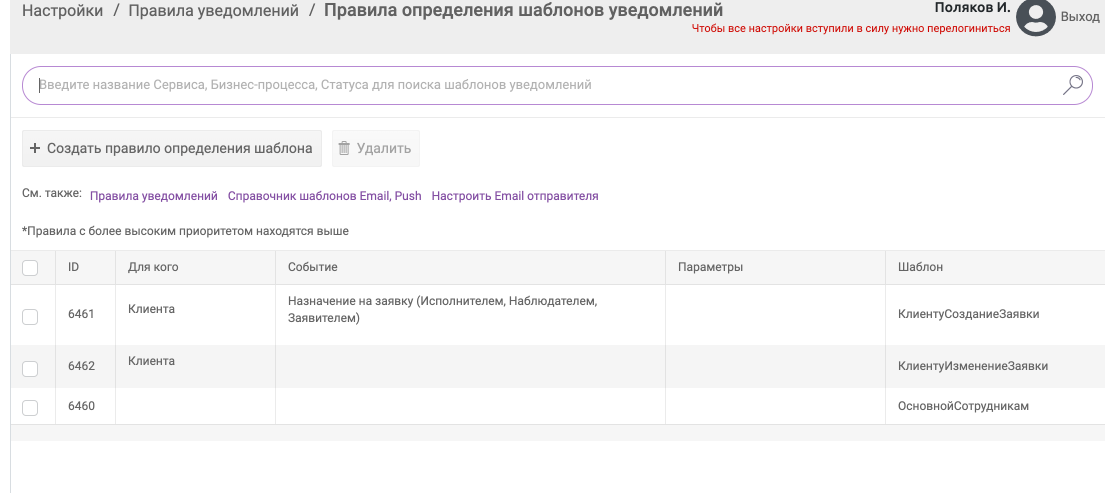
Task: Check the box for rule 6462
Action: 30,369
